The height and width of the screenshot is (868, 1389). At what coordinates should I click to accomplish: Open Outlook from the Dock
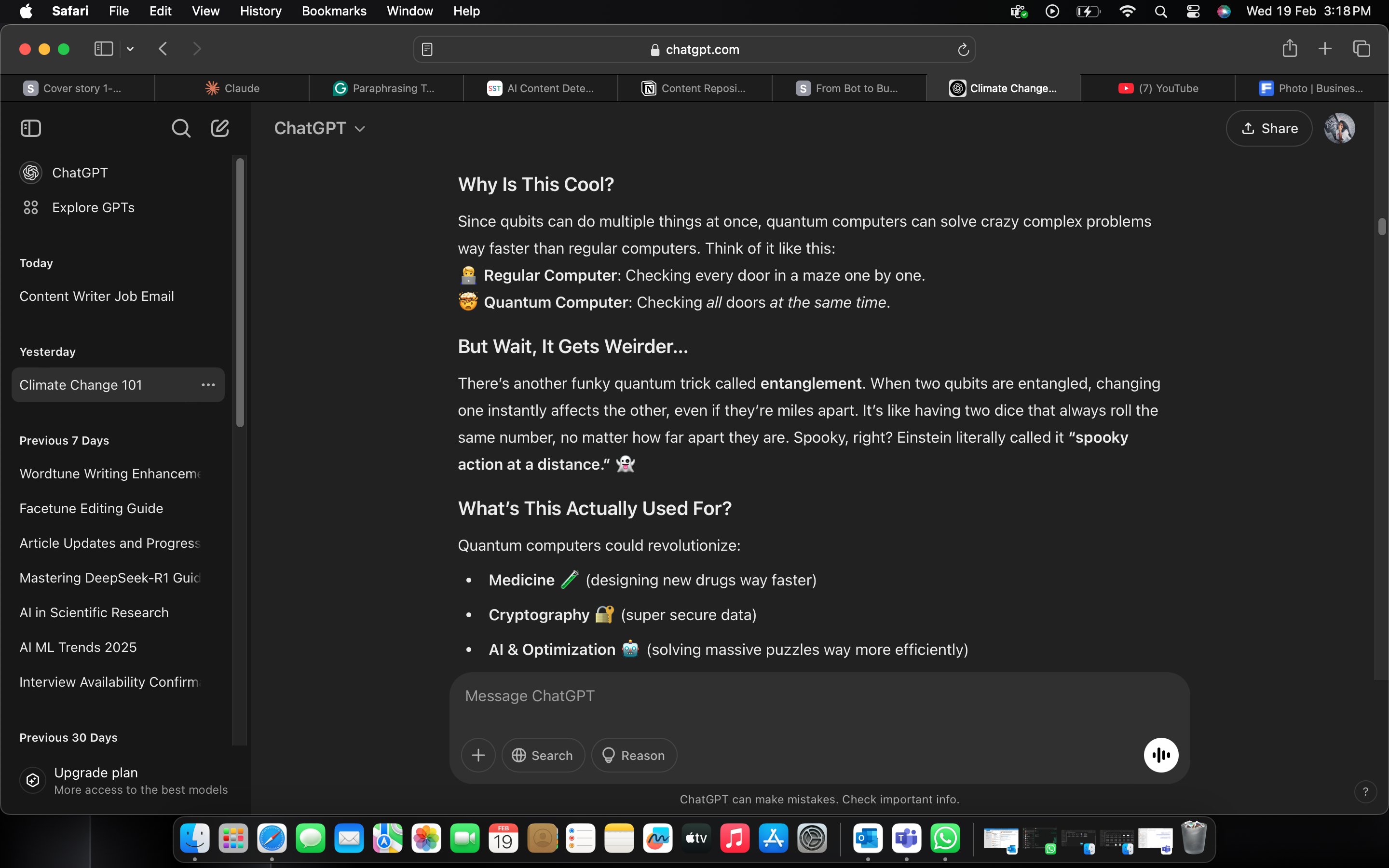tap(868, 839)
